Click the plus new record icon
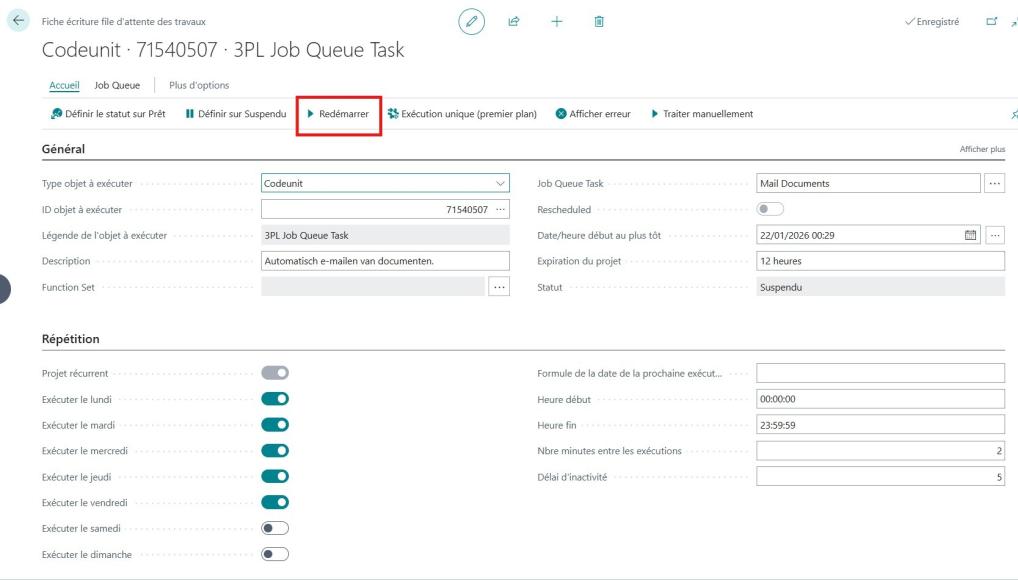Viewport: 1018px width, 580px height. [x=556, y=22]
